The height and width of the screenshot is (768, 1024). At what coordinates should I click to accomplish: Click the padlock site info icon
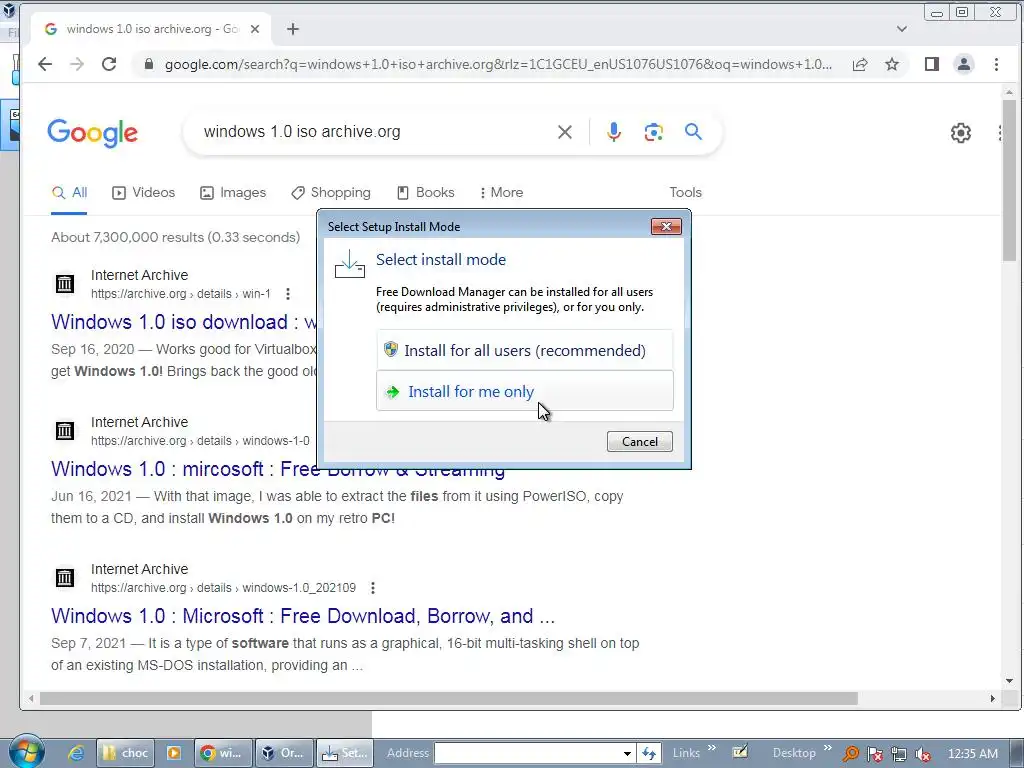[149, 64]
